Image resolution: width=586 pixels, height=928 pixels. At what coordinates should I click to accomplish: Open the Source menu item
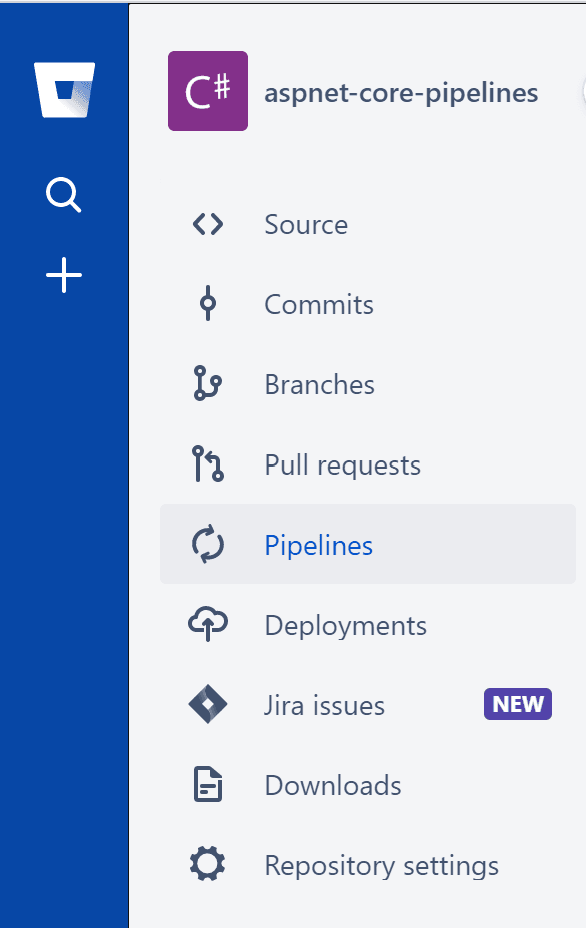pos(306,224)
